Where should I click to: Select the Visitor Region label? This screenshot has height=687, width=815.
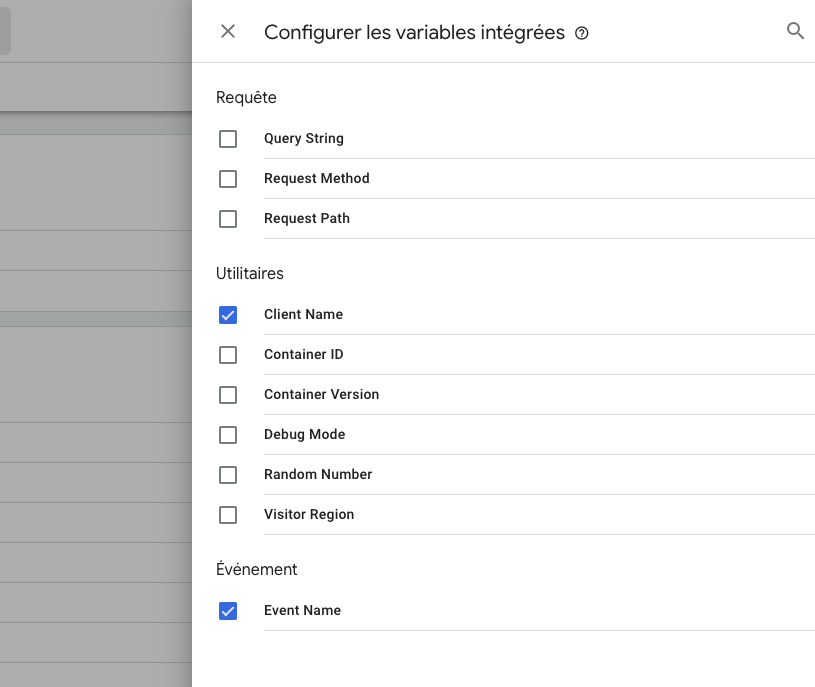(x=309, y=514)
